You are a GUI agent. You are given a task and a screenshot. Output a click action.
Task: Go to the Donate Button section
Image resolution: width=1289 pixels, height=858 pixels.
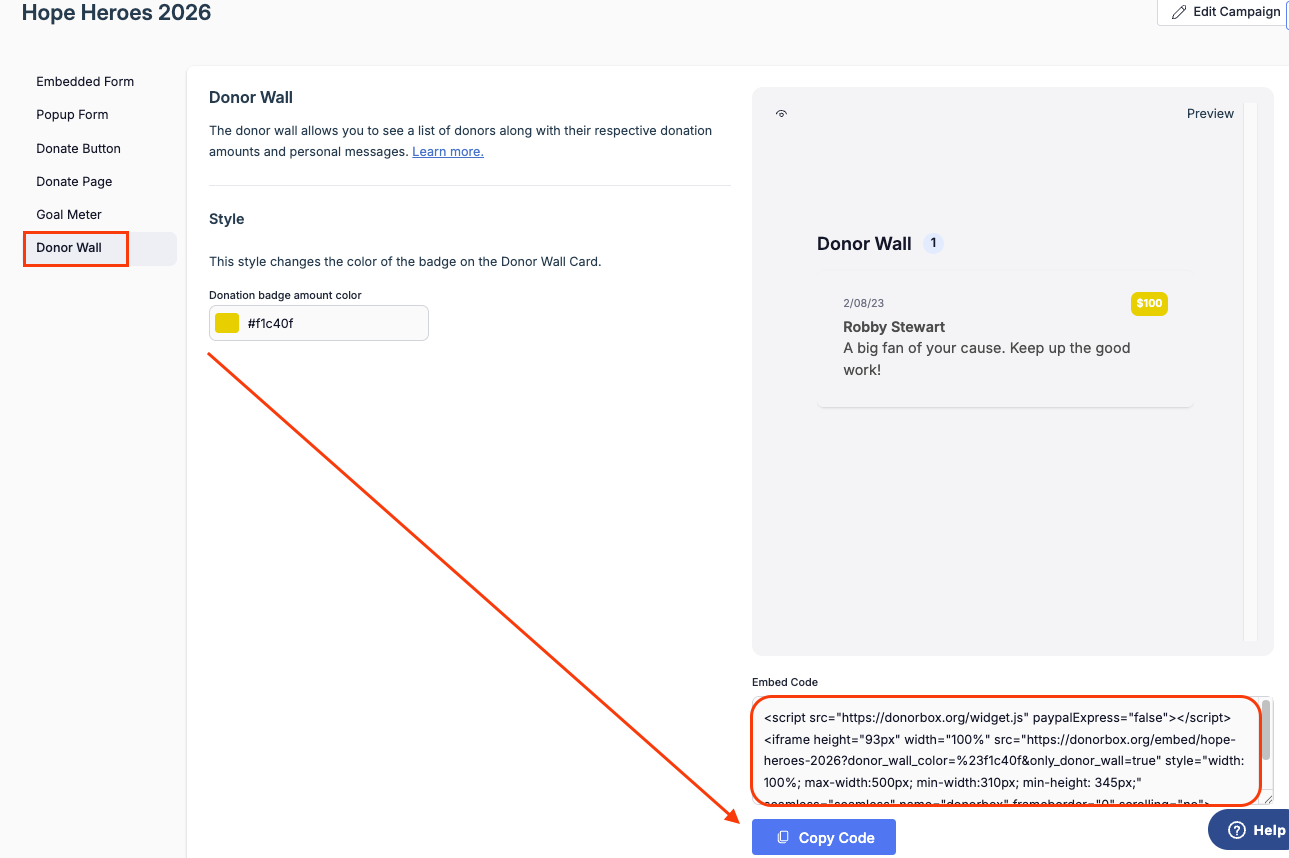pos(78,149)
